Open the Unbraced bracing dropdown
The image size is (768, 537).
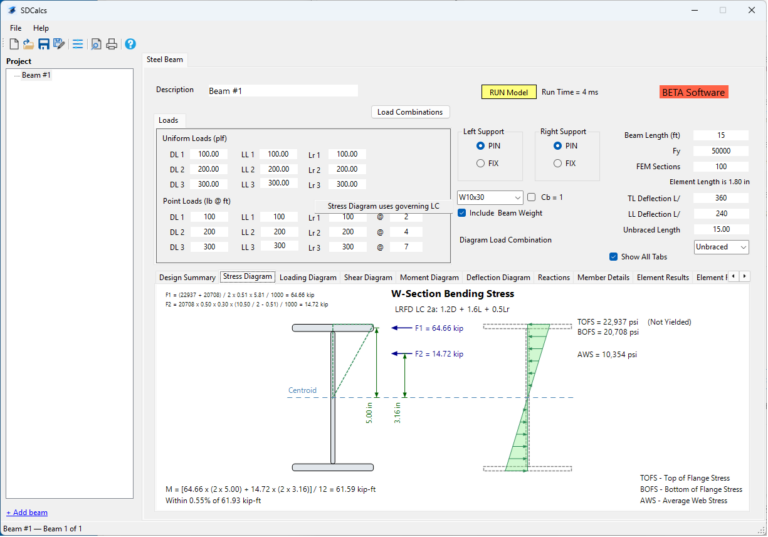pos(721,247)
